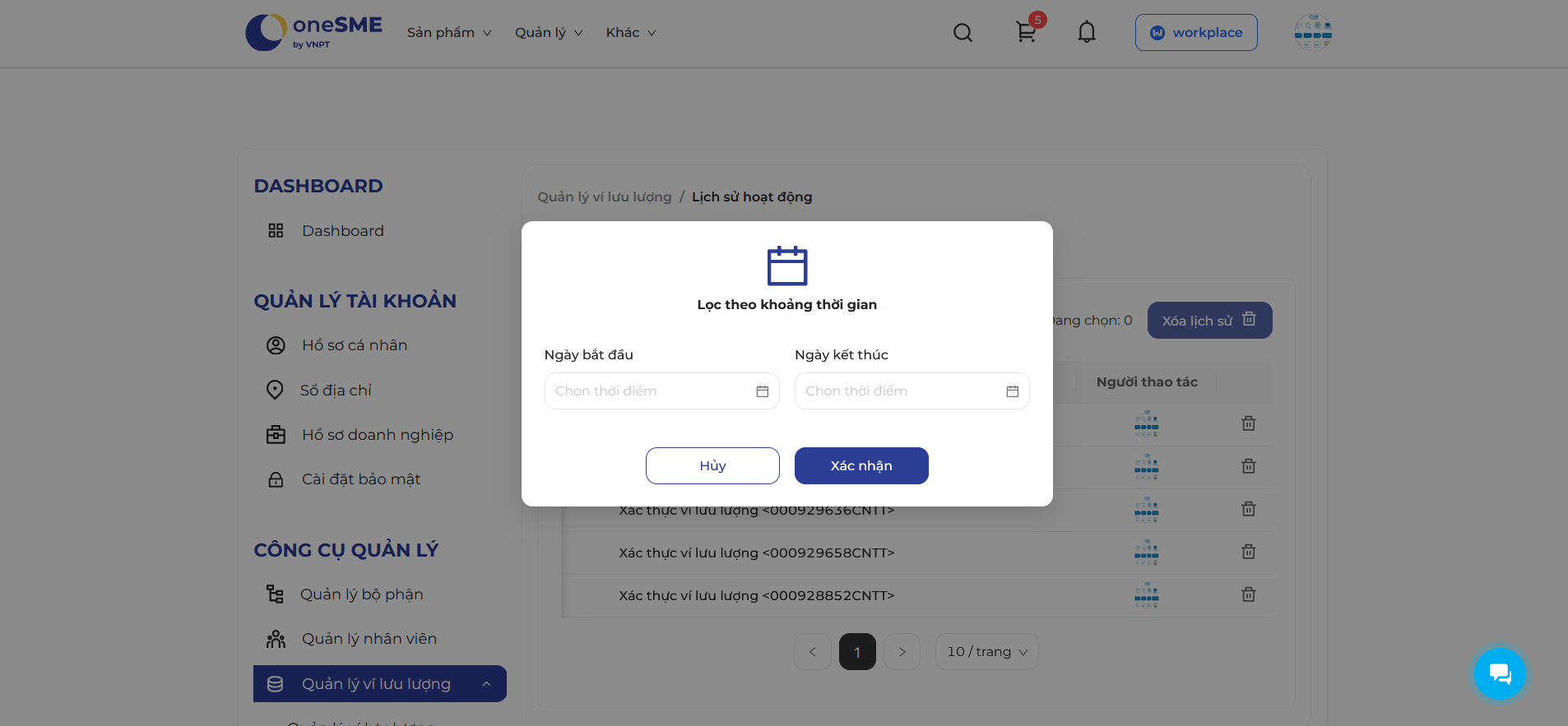Click the search magnifier icon
Screen dimensions: 1568x726
(963, 33)
